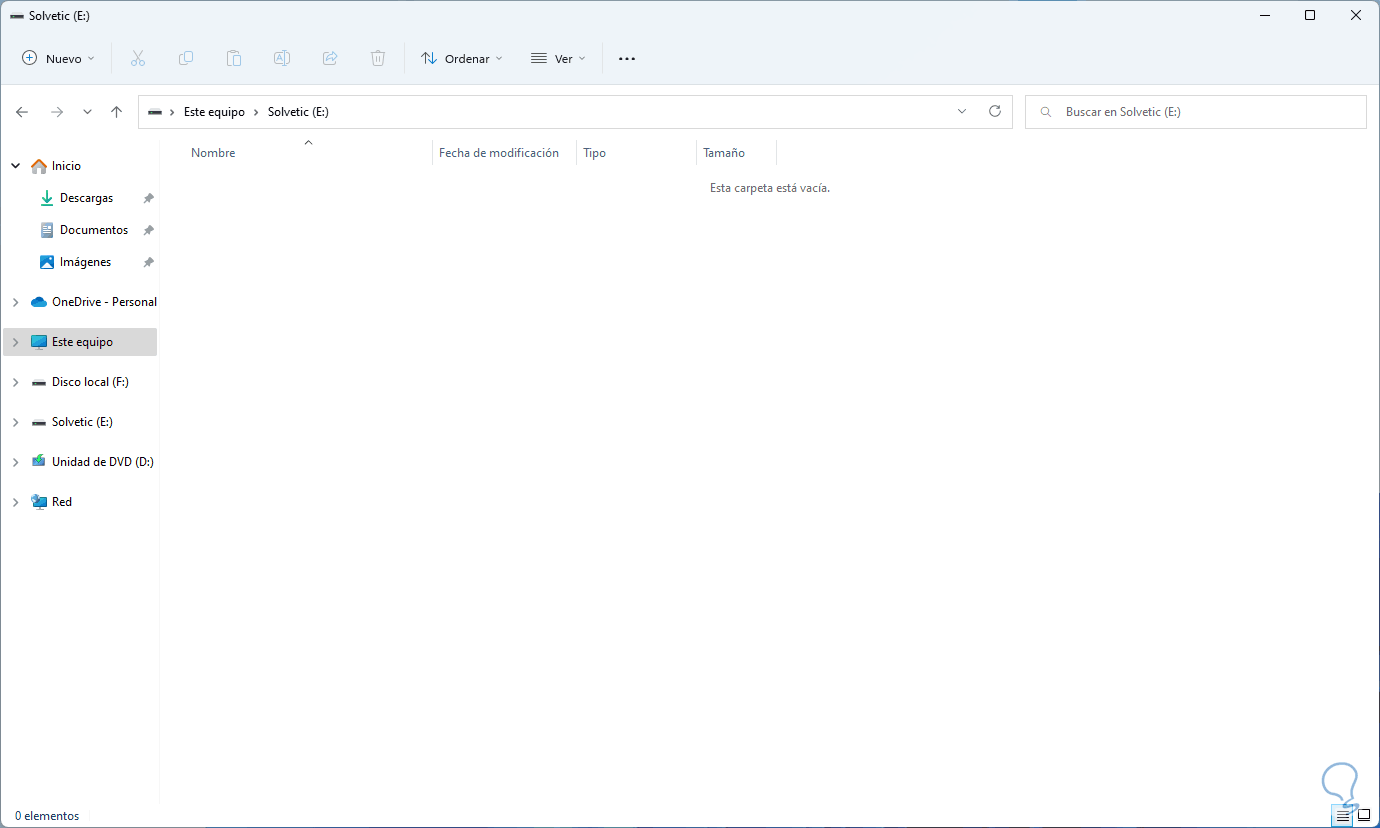Viewport: 1380px width, 828px height.
Task: Expand the Disco local (F:) node
Action: coord(15,382)
